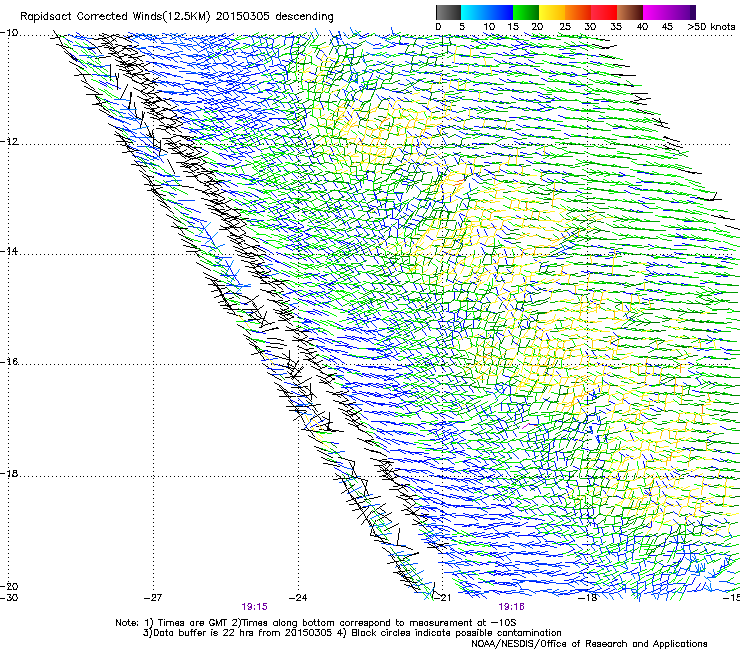Click the chart title 'Rapidsact Corrected Winds(12.5KM)'
The width and height of the screenshot is (740, 650).
115,17
